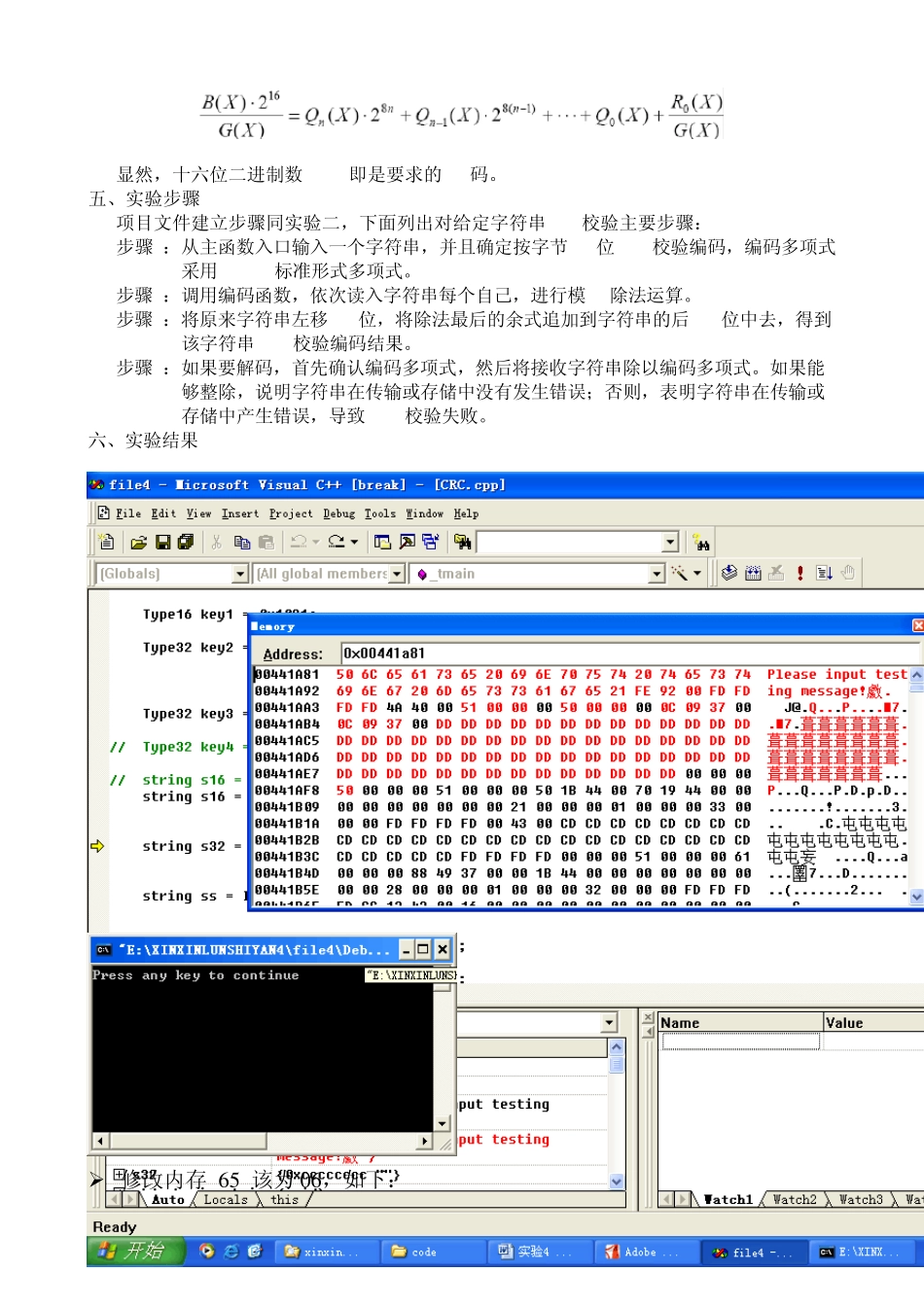The height and width of the screenshot is (1307, 924).
Task: Click the WizardBar actions wand icon
Action: point(680,573)
